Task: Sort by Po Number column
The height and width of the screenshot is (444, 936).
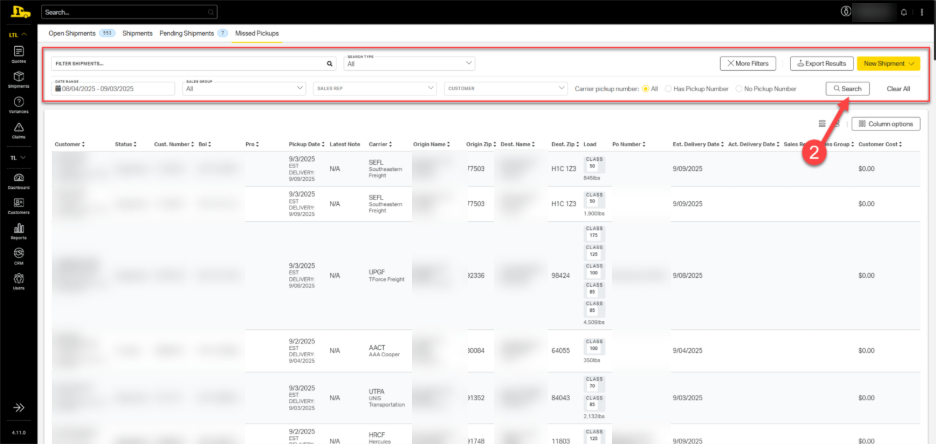Action: (629, 144)
